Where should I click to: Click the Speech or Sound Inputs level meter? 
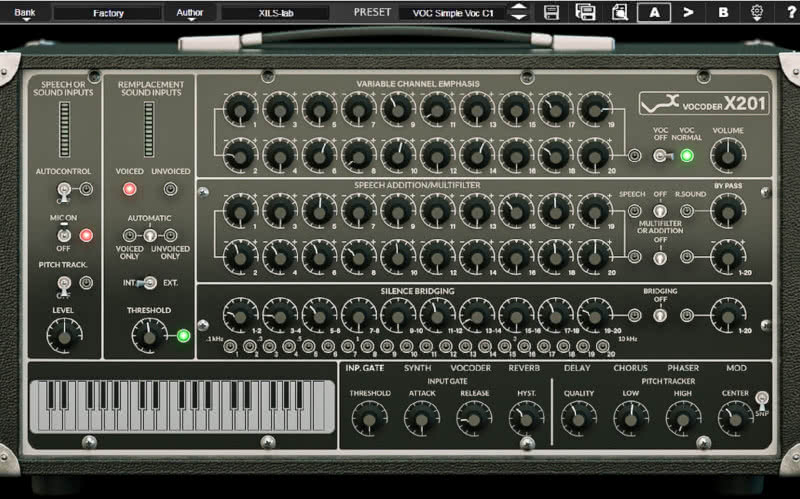64,129
